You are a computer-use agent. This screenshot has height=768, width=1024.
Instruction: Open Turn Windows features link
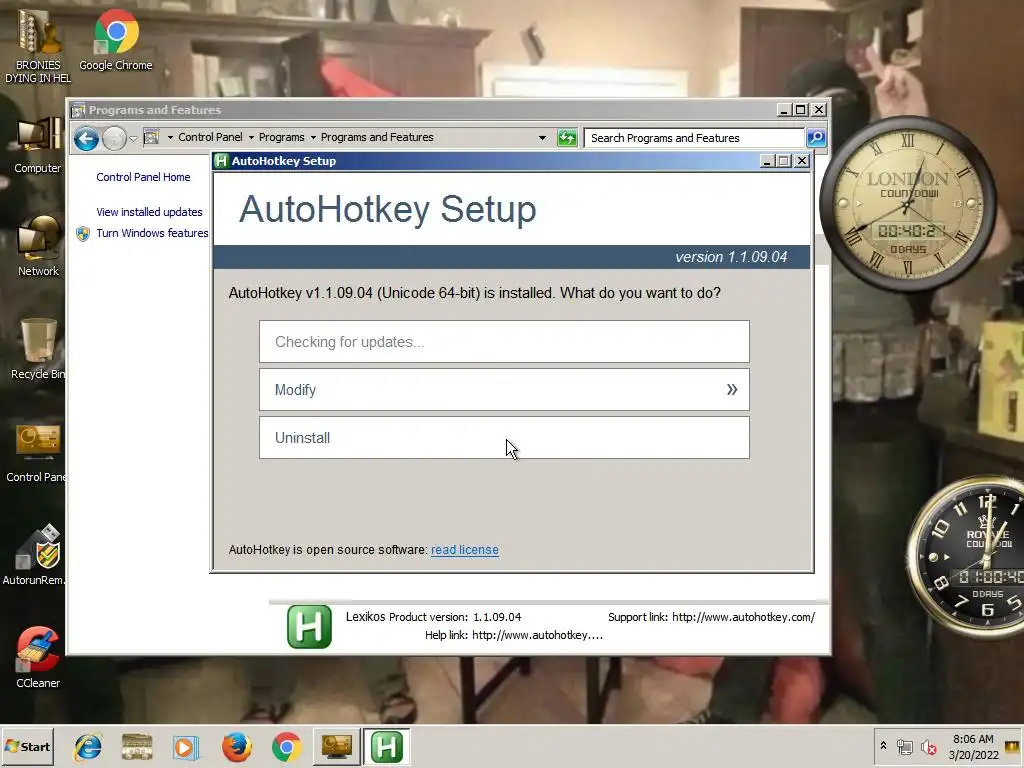click(x=152, y=233)
